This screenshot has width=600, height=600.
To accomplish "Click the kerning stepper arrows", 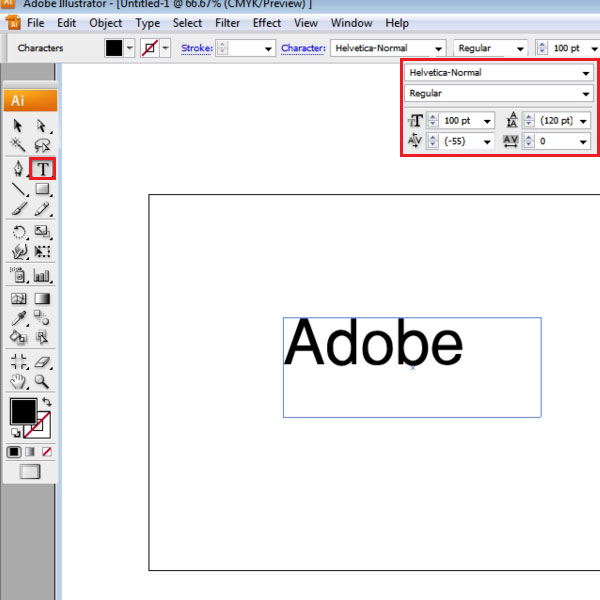I will pyautogui.click(x=433, y=141).
